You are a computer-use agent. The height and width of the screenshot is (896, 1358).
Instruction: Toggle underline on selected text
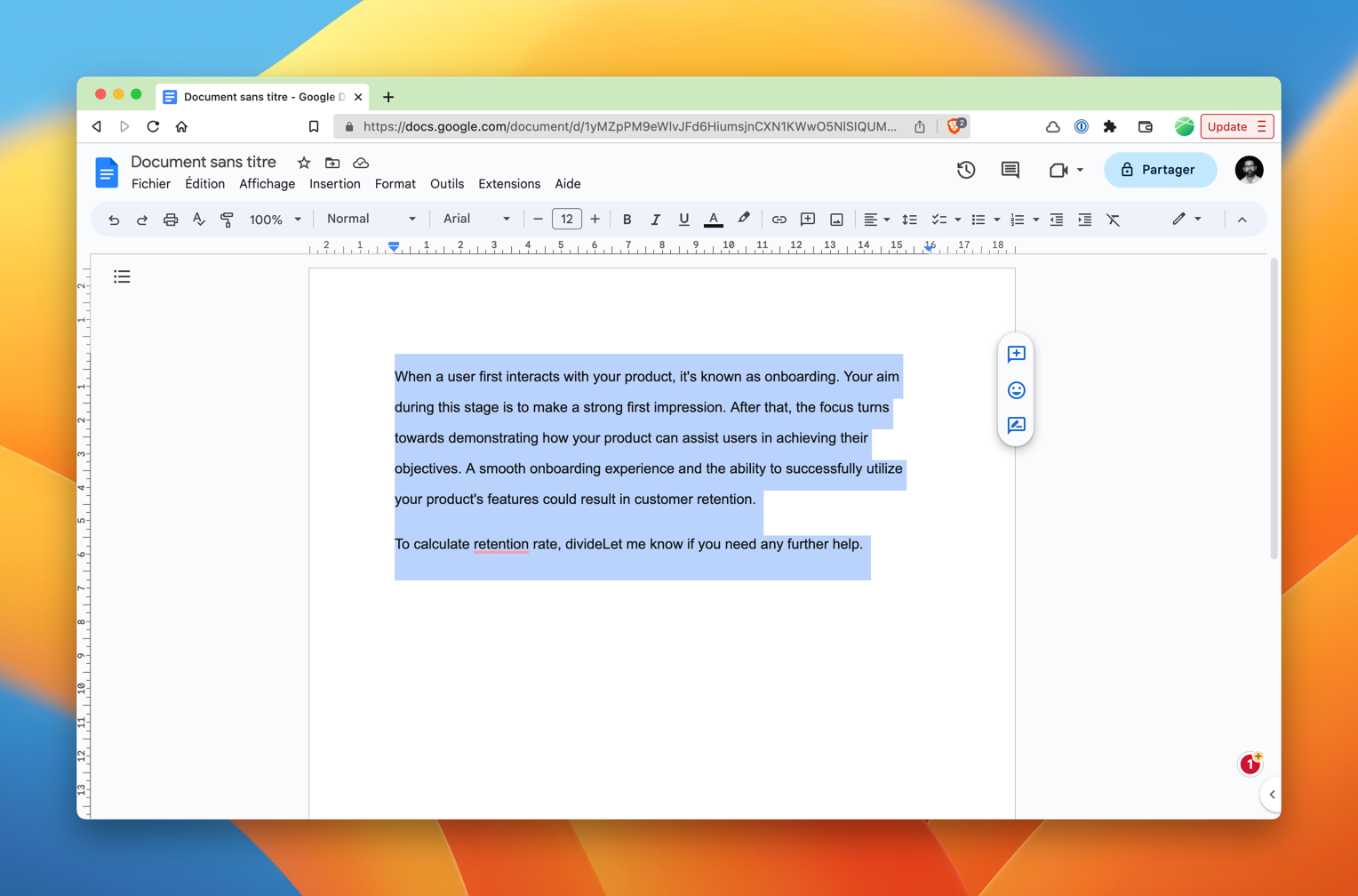point(683,220)
